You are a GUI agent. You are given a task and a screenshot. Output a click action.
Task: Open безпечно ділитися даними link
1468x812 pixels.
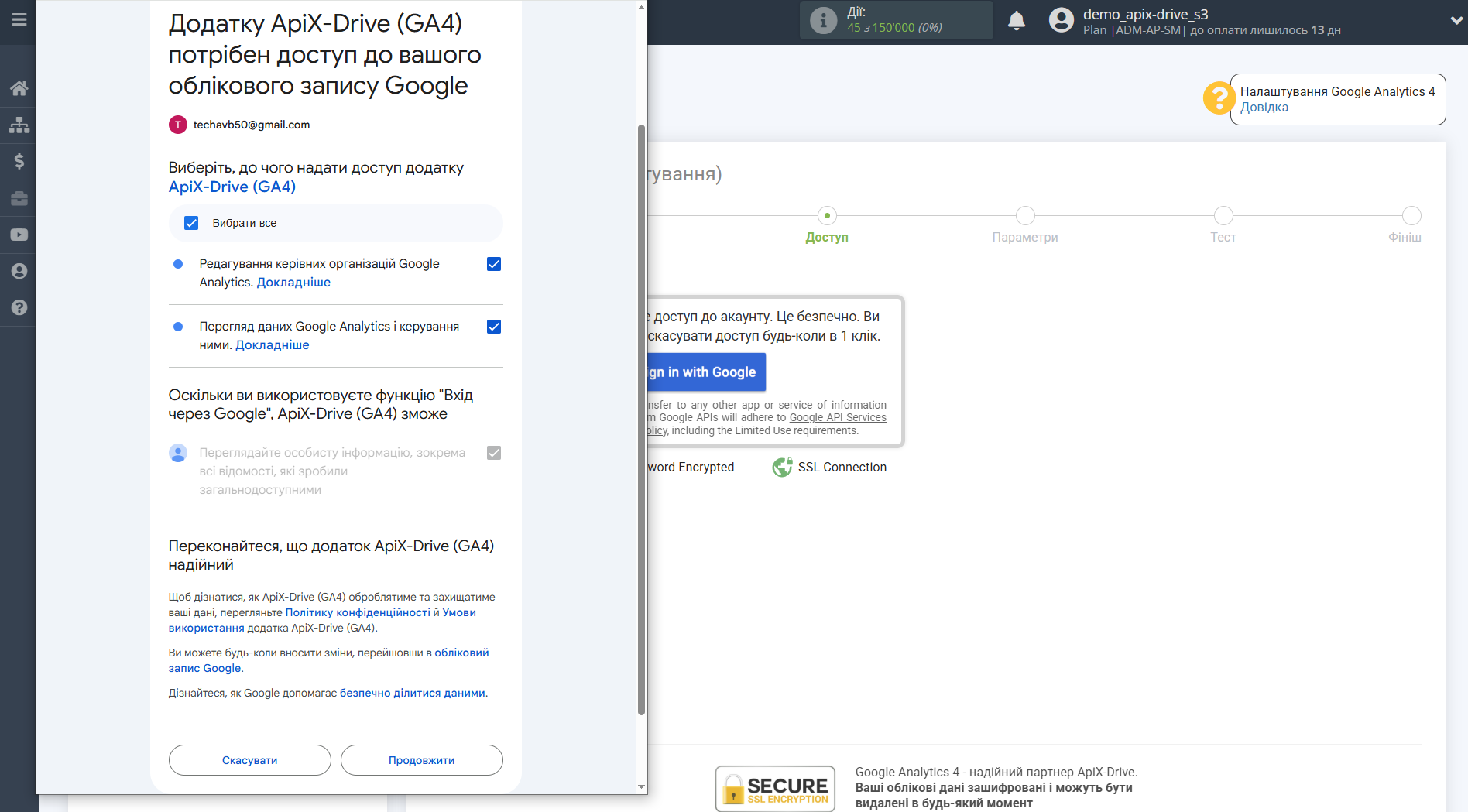pos(413,693)
